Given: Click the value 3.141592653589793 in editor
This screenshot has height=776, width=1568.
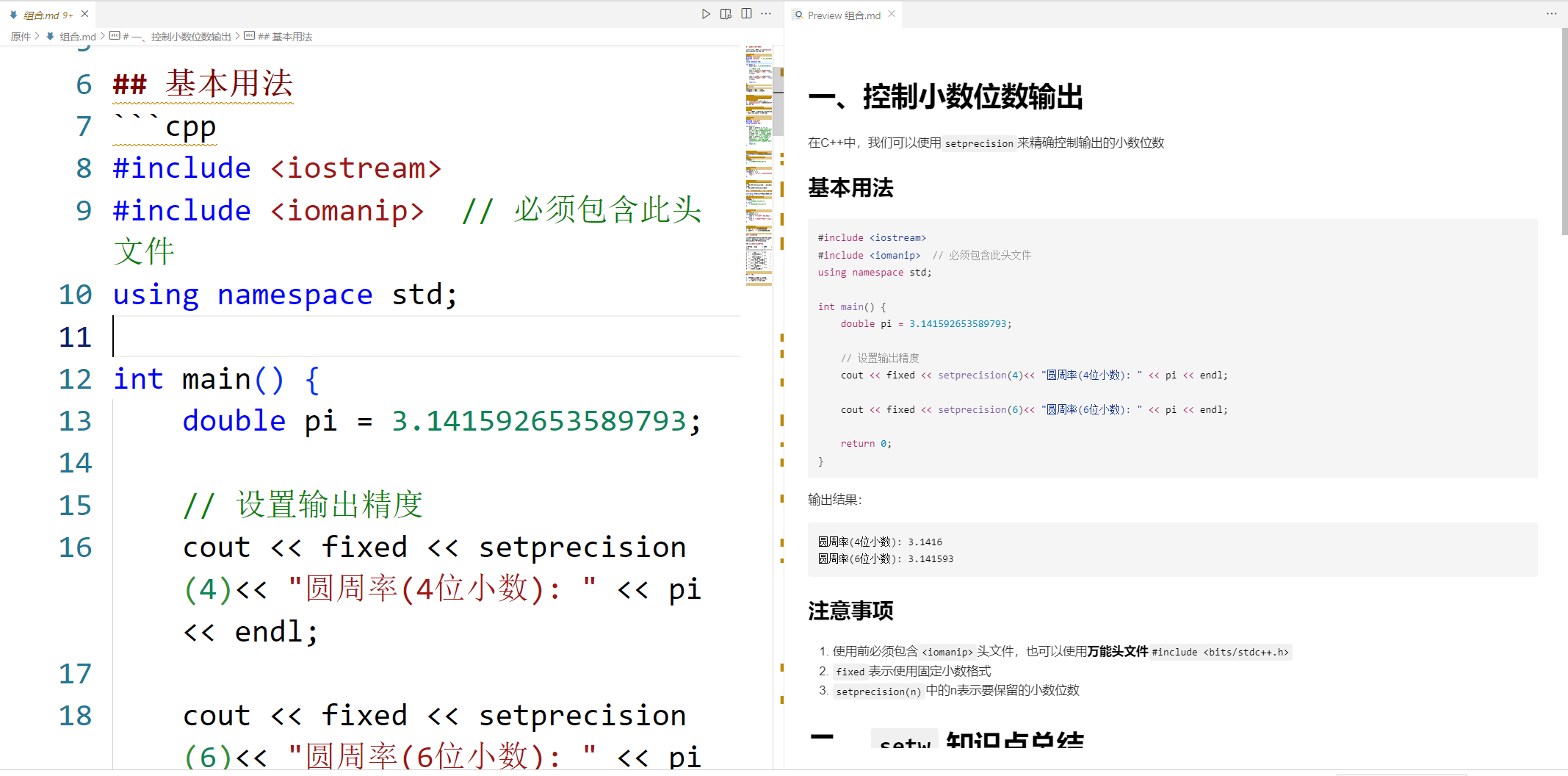Looking at the screenshot, I should [539, 421].
